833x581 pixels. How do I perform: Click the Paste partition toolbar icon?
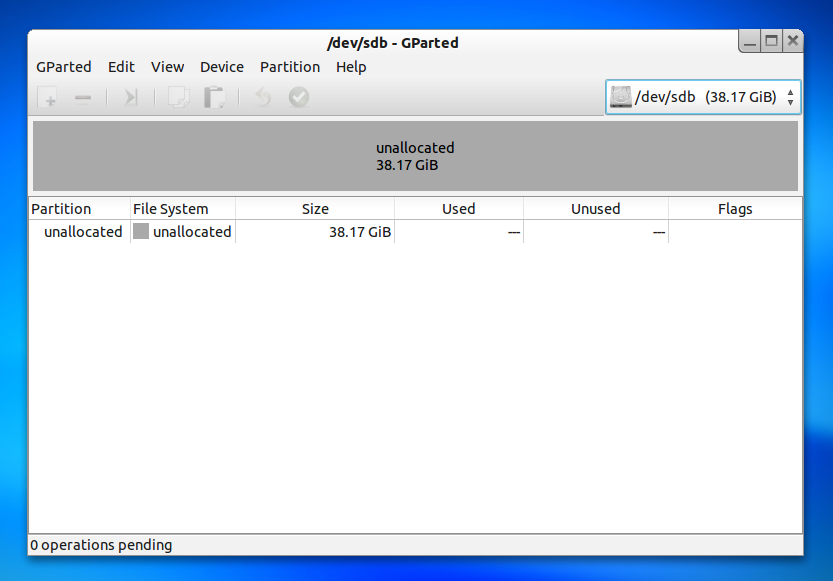214,98
